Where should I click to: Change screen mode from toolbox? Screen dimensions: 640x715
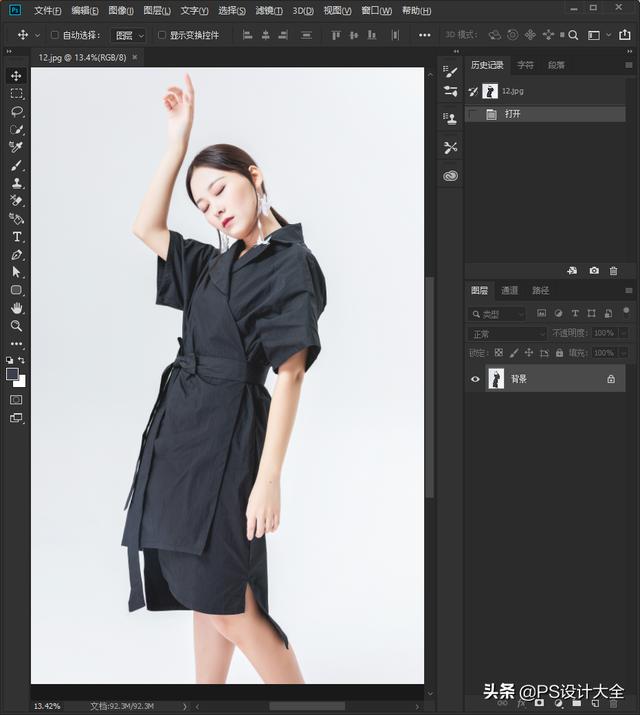[16, 418]
